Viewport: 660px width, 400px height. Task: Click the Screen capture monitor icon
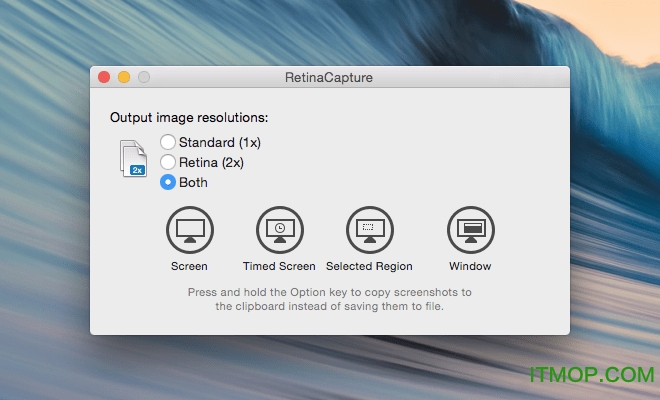click(x=189, y=231)
